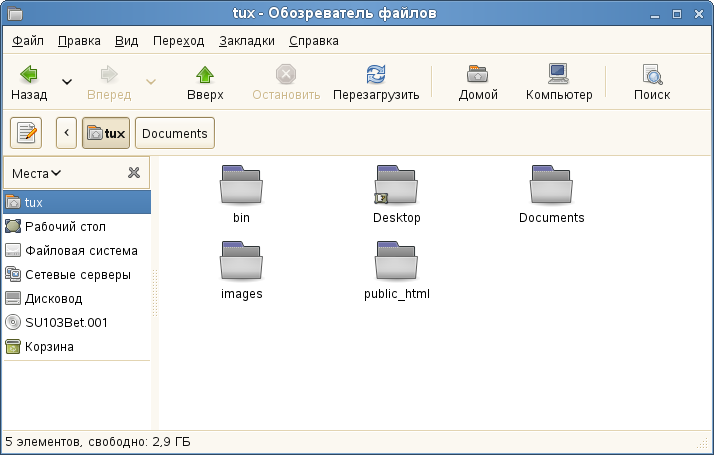Open the Закладки menu
This screenshot has width=714, height=455.
tap(245, 41)
